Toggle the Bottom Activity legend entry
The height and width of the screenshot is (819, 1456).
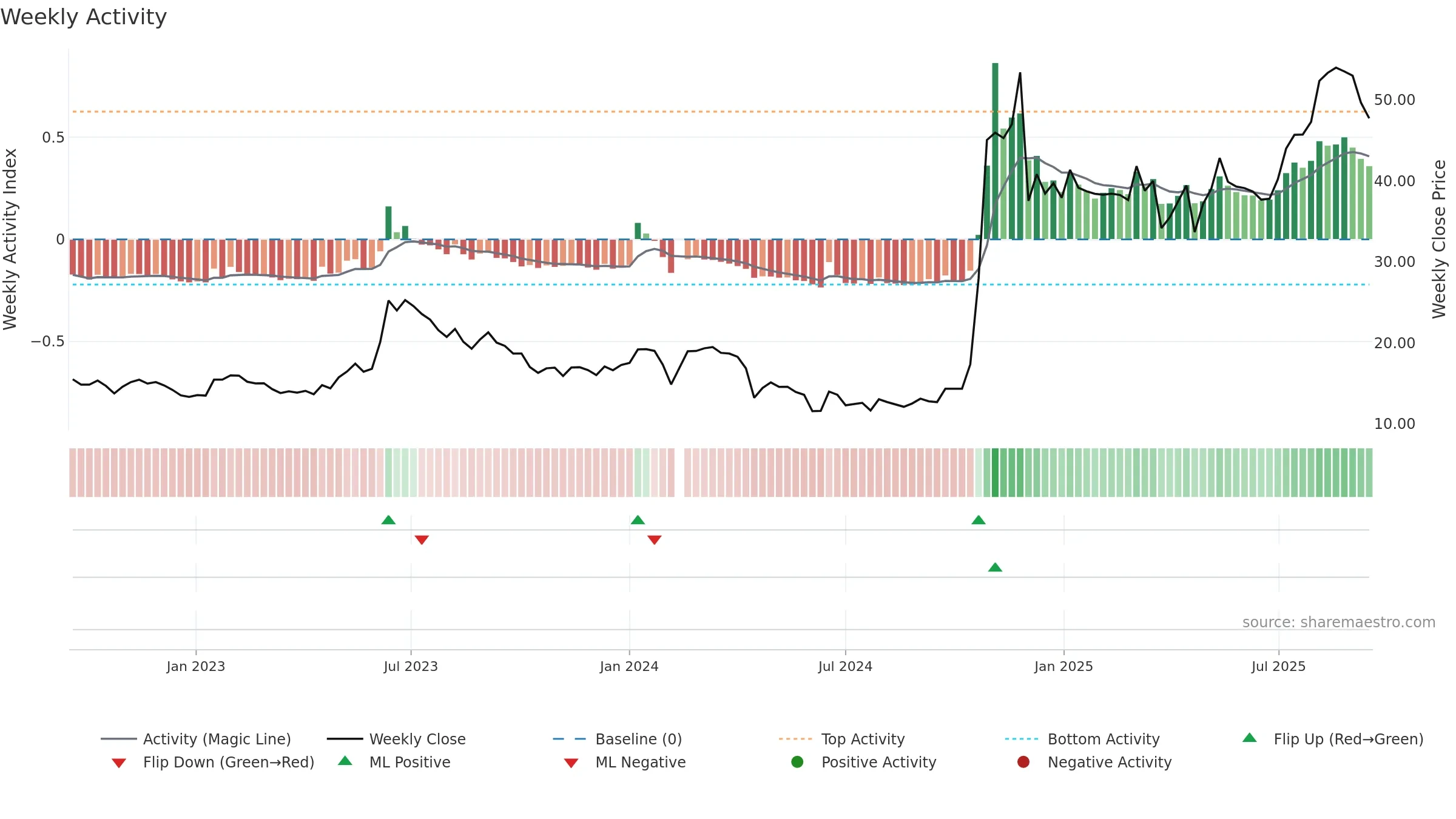[1082, 739]
